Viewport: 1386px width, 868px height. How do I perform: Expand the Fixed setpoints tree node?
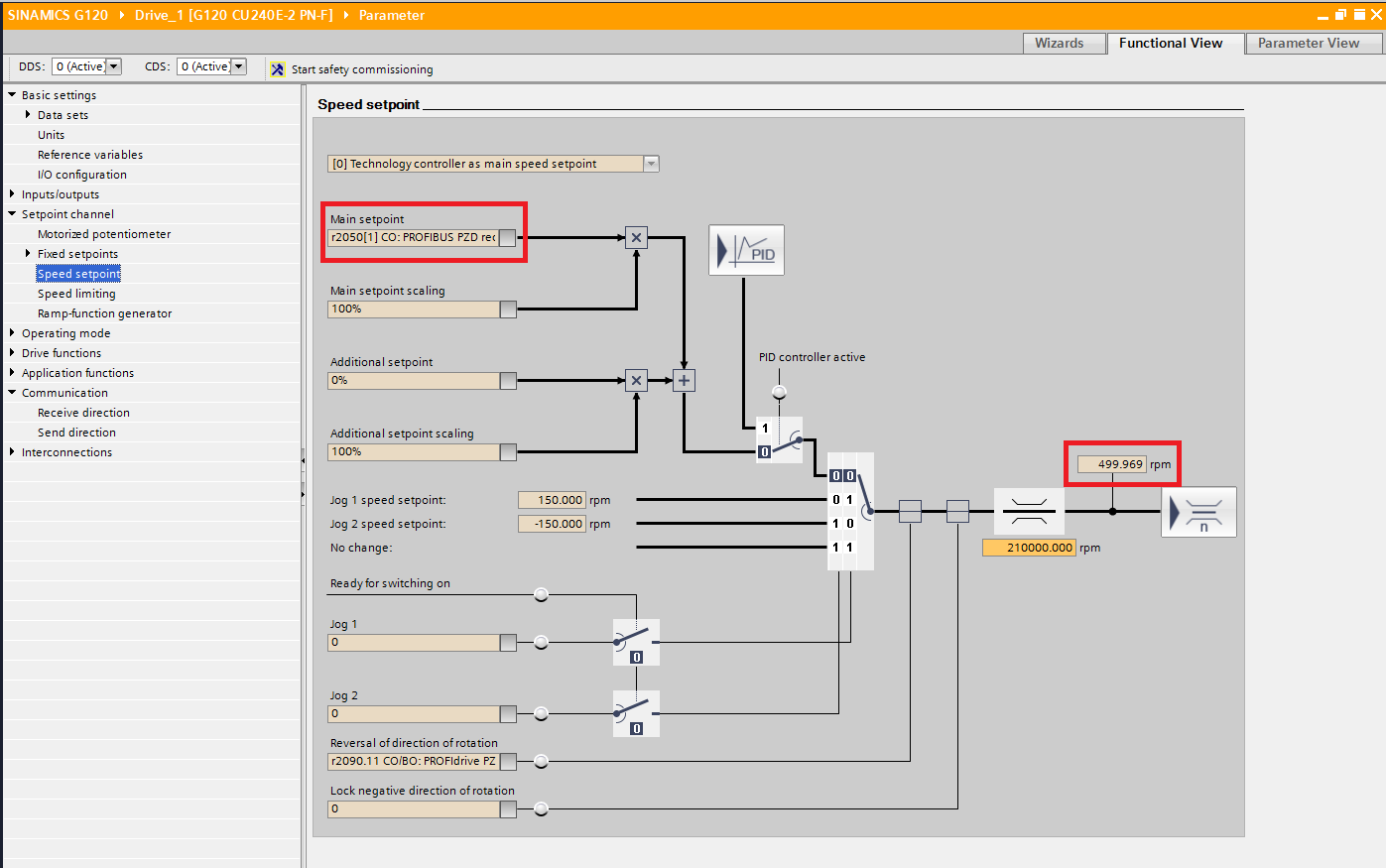pyautogui.click(x=28, y=253)
